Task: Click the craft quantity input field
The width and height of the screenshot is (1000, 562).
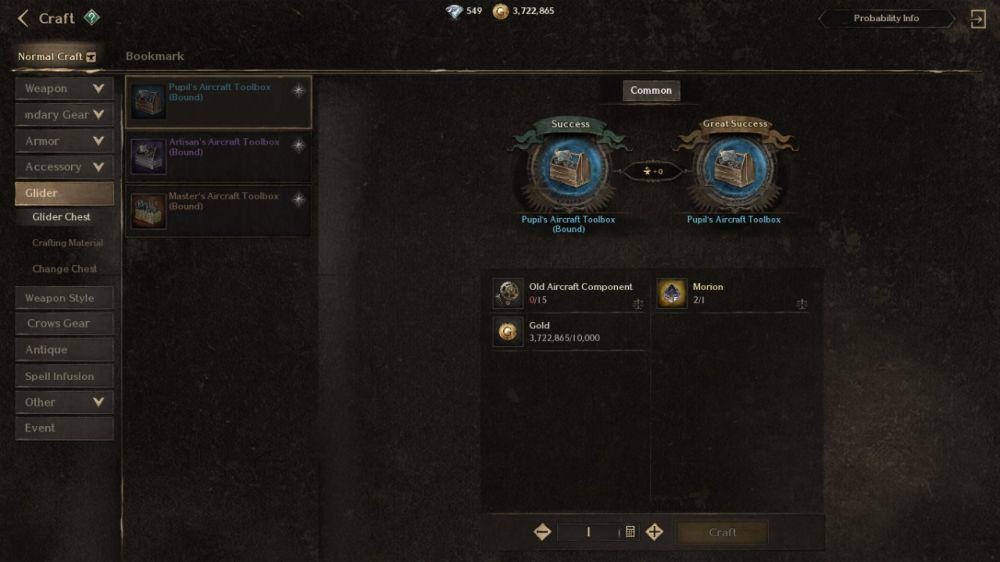Action: click(x=588, y=531)
